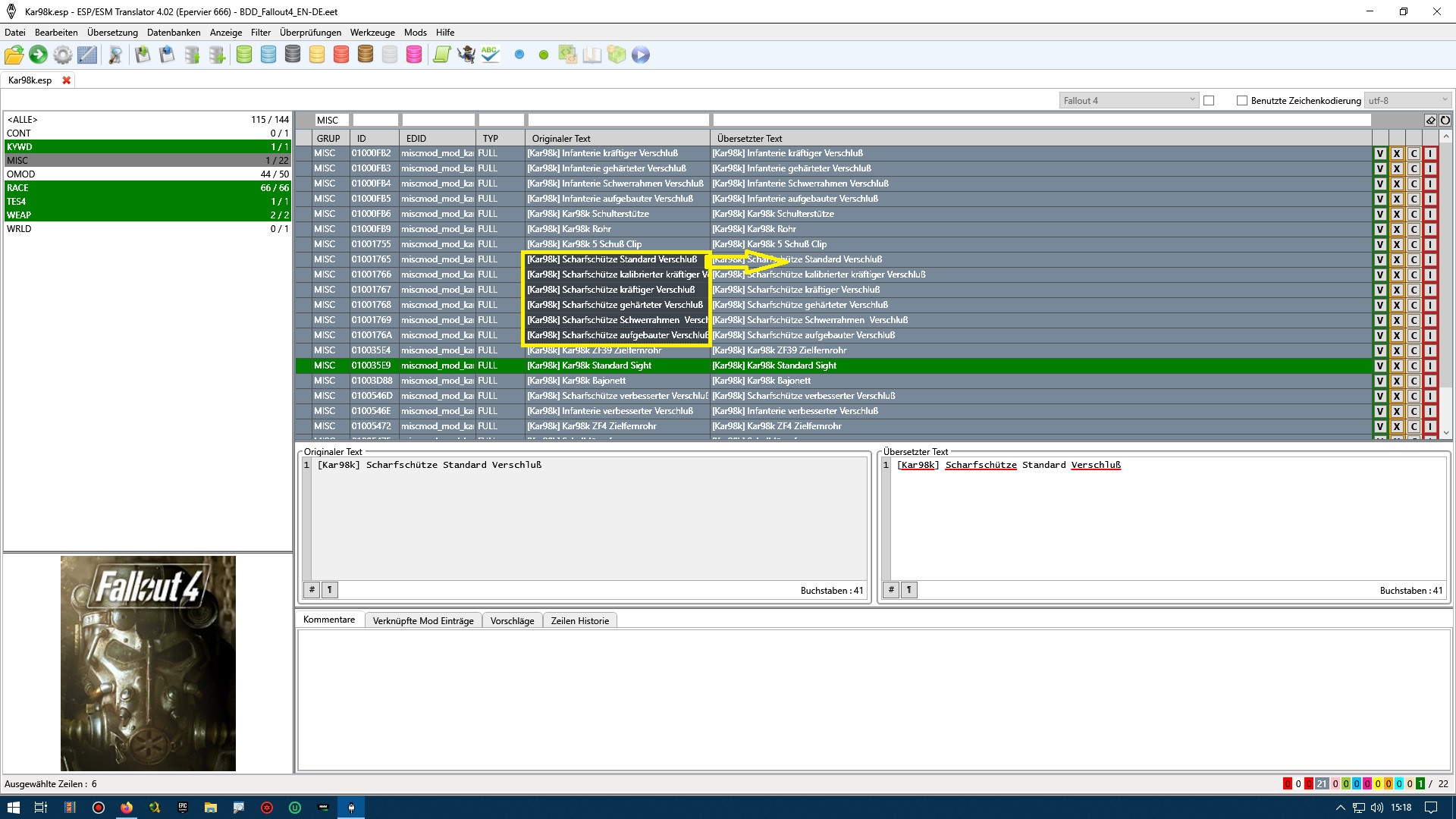Click the blue play arrow toolbar icon
This screenshot has width=1456, height=819.
641,55
